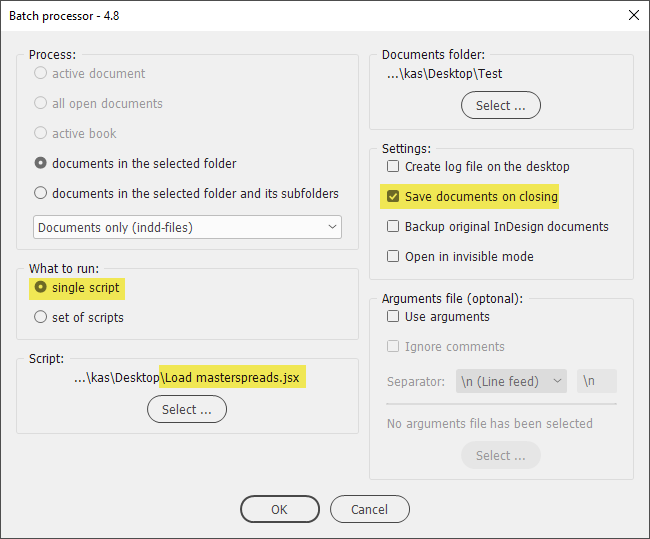The height and width of the screenshot is (539, 650).
Task: Confirm the batch with OK button
Action: 280,509
